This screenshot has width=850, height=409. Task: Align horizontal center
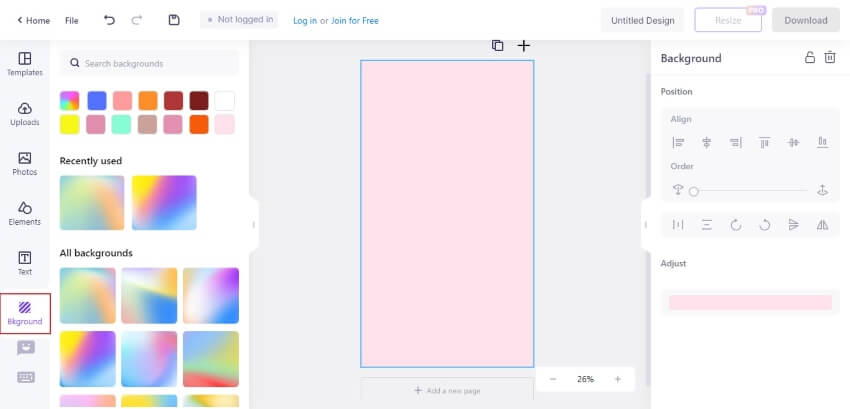706,143
